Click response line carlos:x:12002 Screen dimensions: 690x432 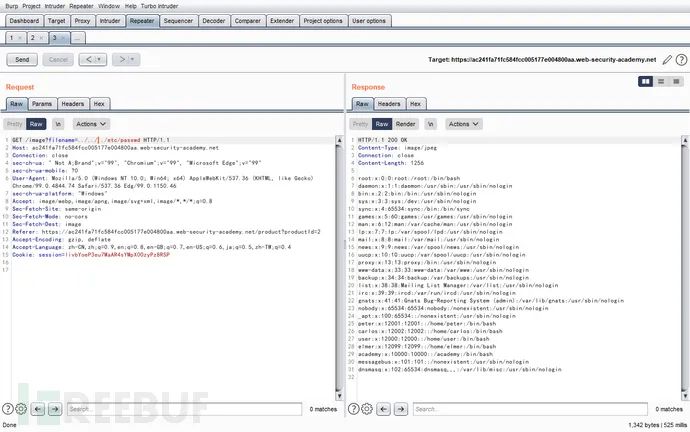pyautogui.click(x=430, y=331)
